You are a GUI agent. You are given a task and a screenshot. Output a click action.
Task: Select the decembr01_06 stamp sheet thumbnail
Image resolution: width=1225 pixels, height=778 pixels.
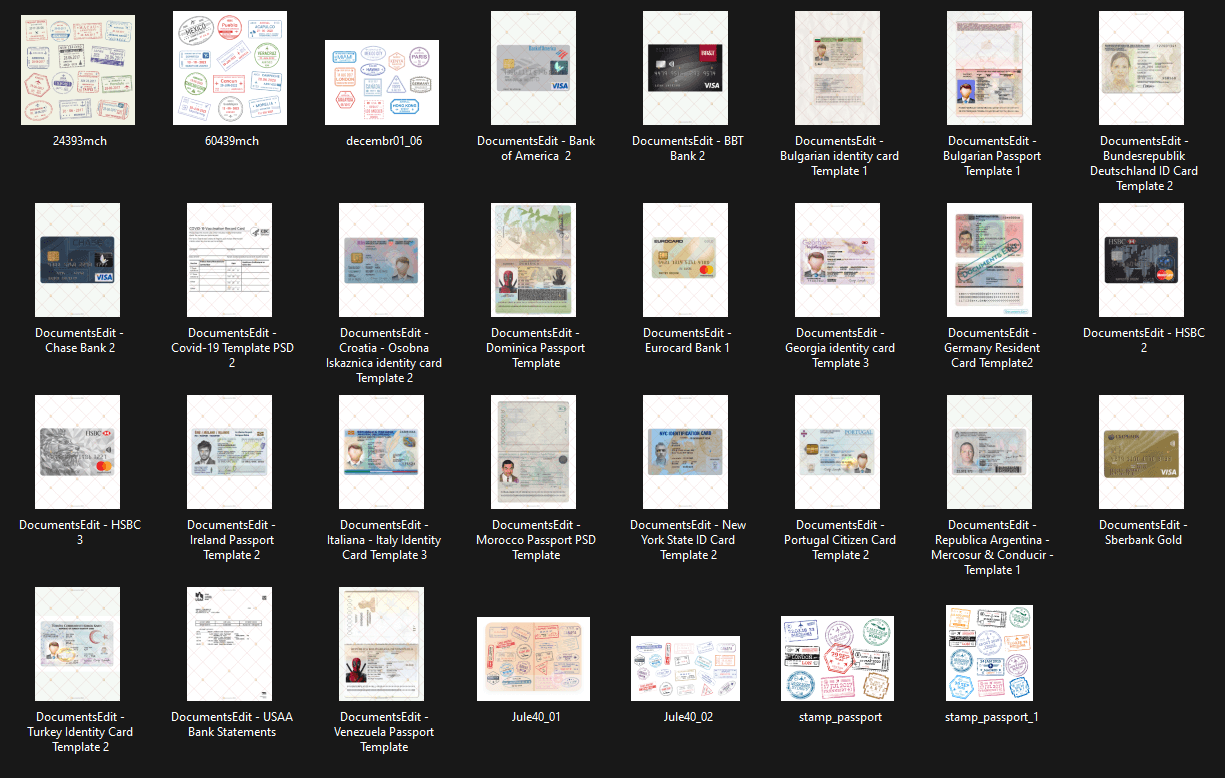pyautogui.click(x=382, y=82)
